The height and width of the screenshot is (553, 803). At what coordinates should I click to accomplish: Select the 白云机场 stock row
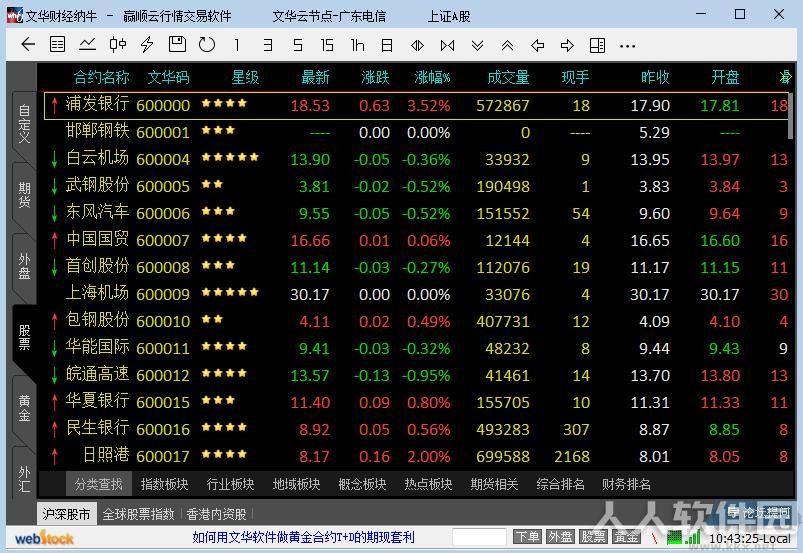pyautogui.click(x=416, y=159)
